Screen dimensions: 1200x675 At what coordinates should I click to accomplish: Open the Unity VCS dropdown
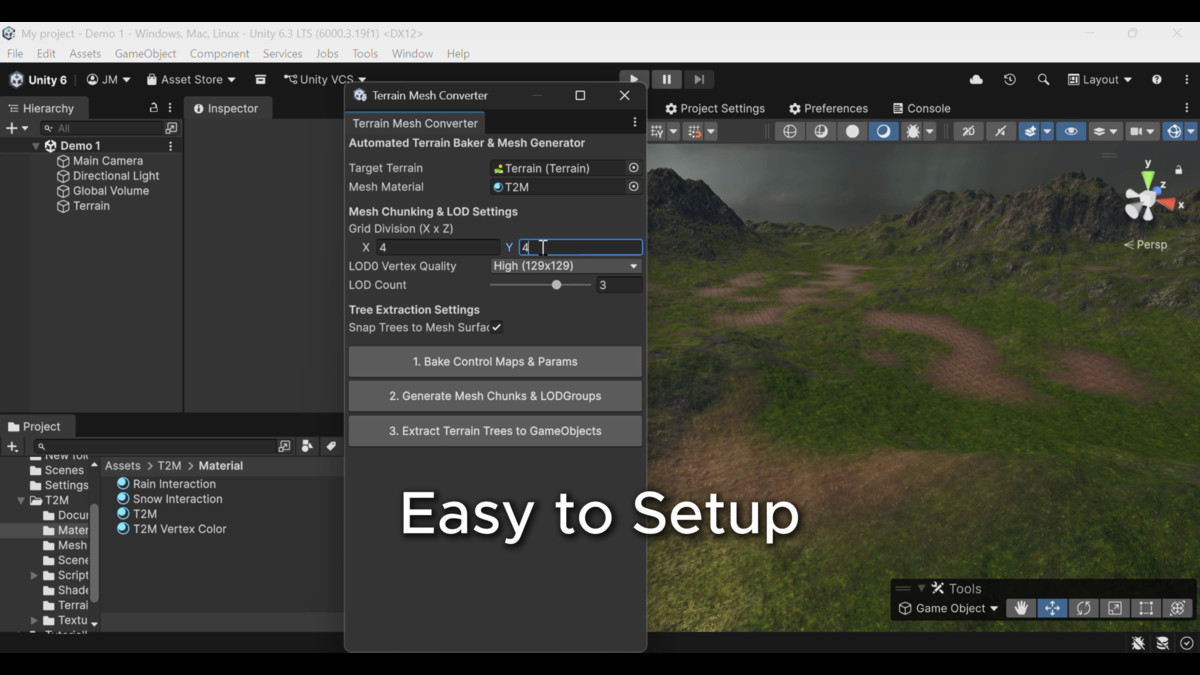(x=325, y=80)
